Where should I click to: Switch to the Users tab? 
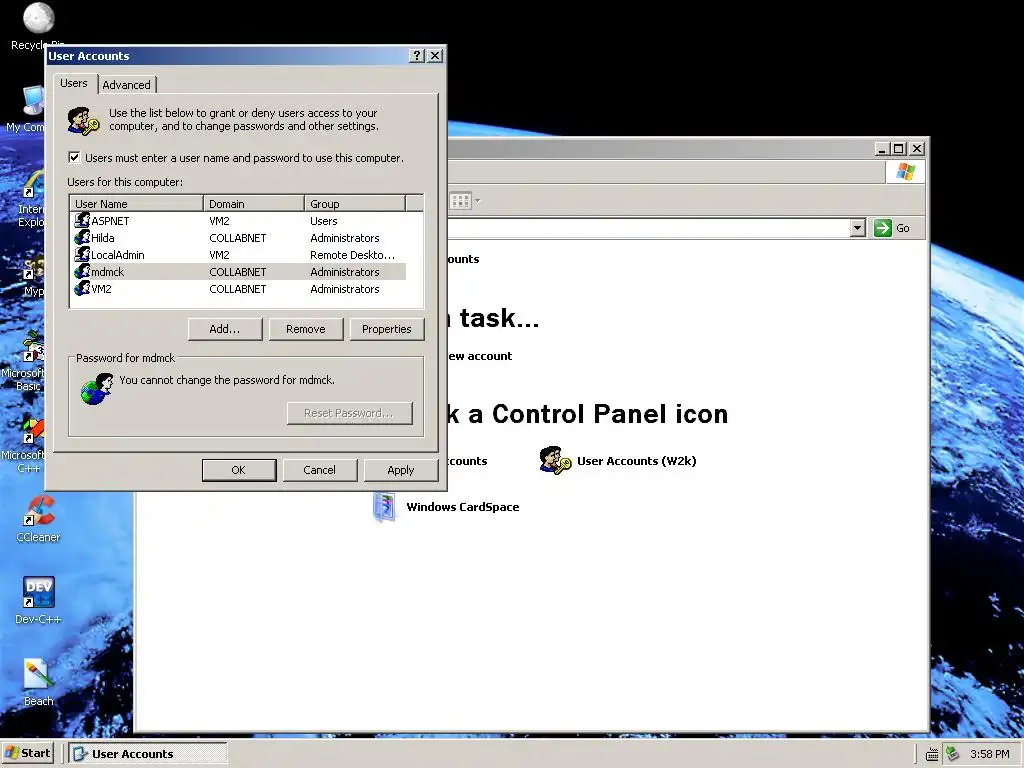pos(74,84)
